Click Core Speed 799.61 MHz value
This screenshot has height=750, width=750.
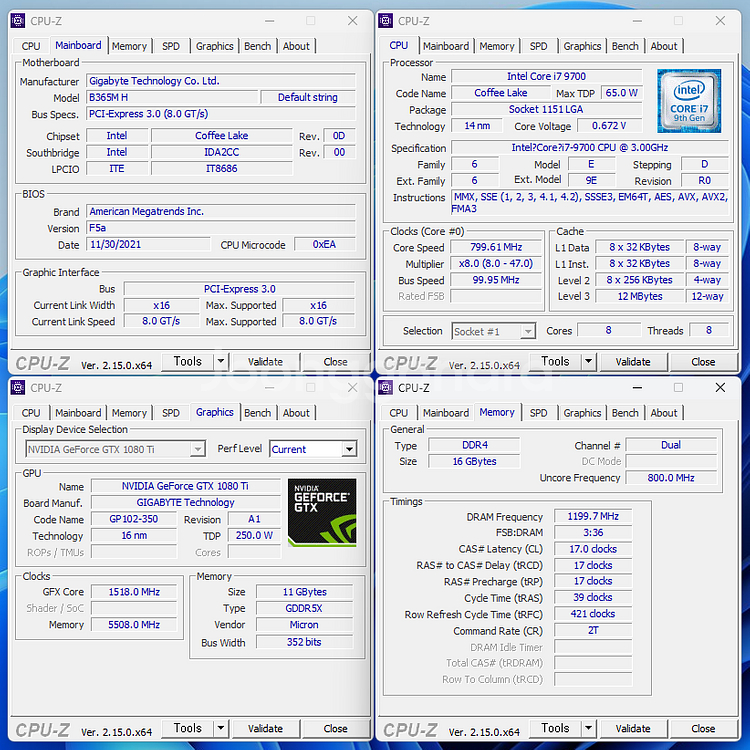point(496,247)
